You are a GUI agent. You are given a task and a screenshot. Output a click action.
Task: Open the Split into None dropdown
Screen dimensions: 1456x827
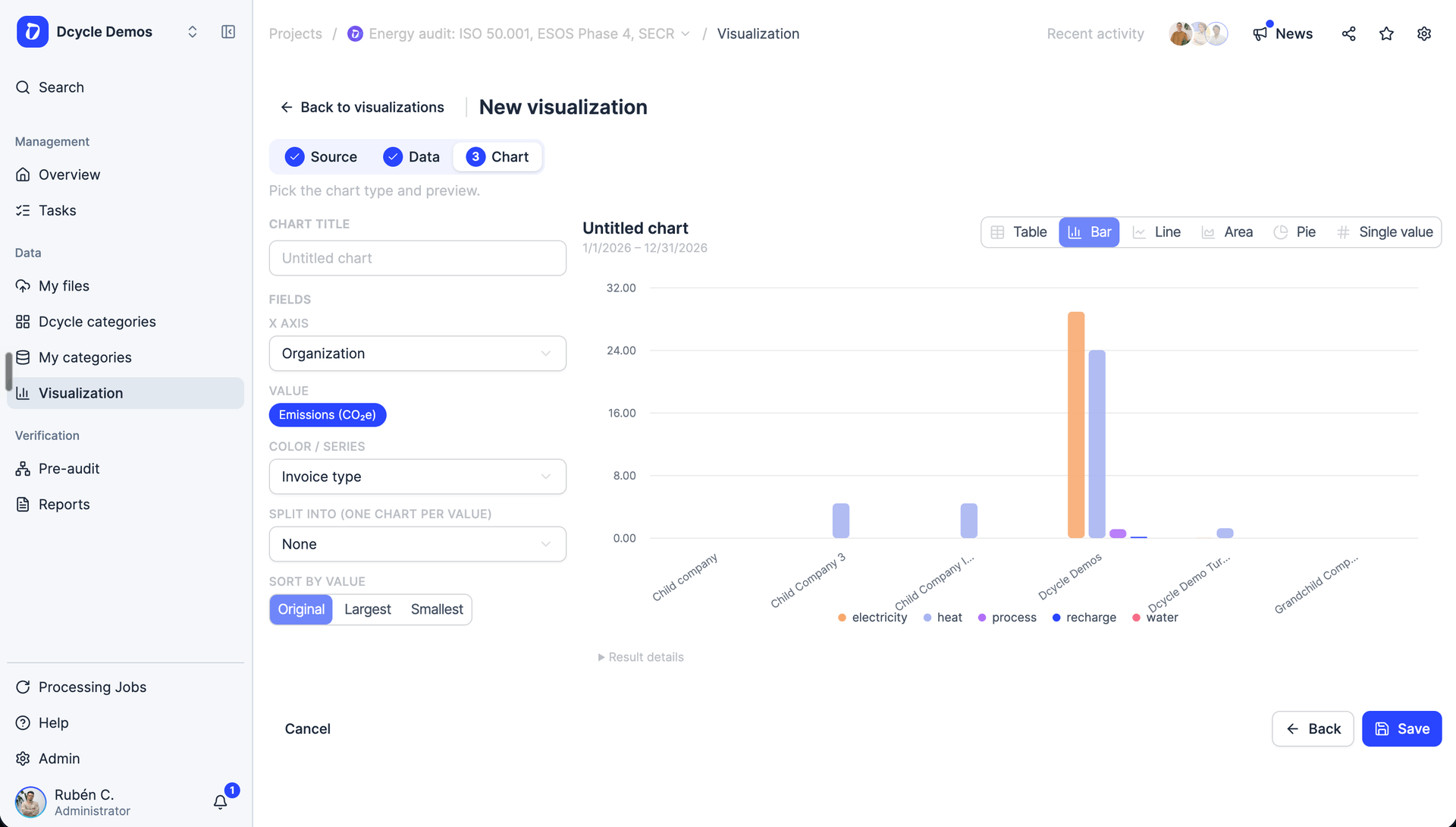tap(418, 544)
